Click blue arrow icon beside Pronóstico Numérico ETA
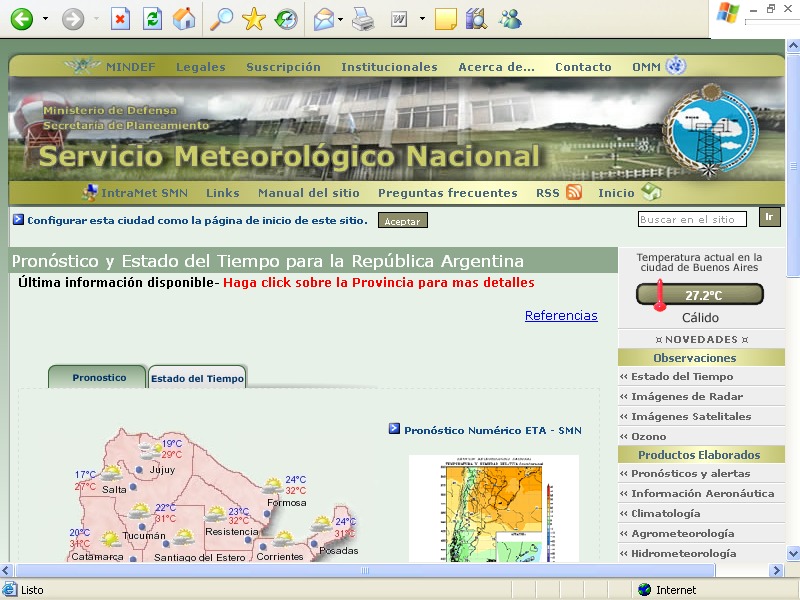The image size is (800, 600). [394, 429]
